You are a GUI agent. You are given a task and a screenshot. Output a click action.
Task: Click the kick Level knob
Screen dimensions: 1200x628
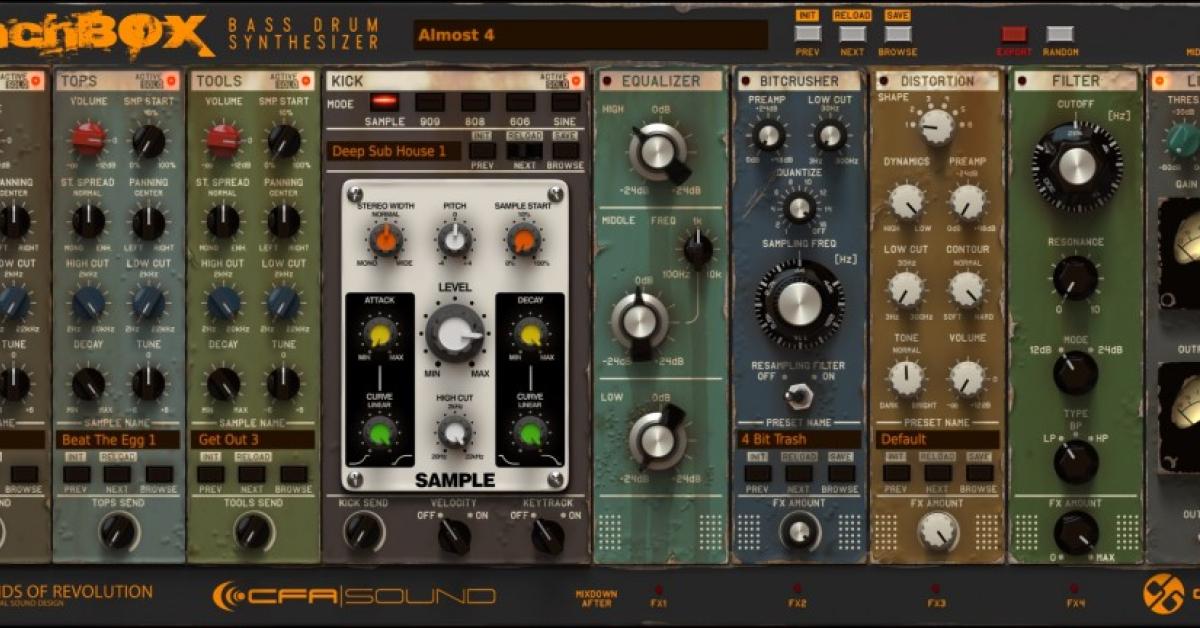[x=455, y=333]
